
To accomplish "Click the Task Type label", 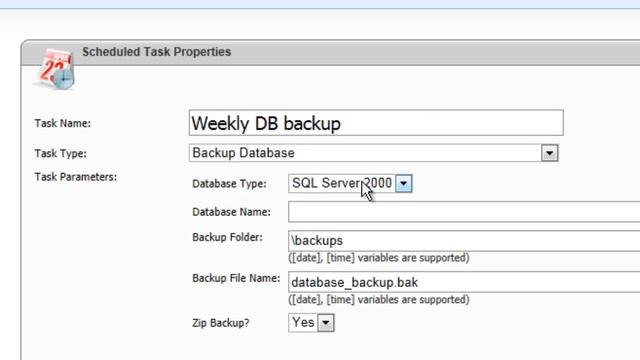I will (60, 153).
